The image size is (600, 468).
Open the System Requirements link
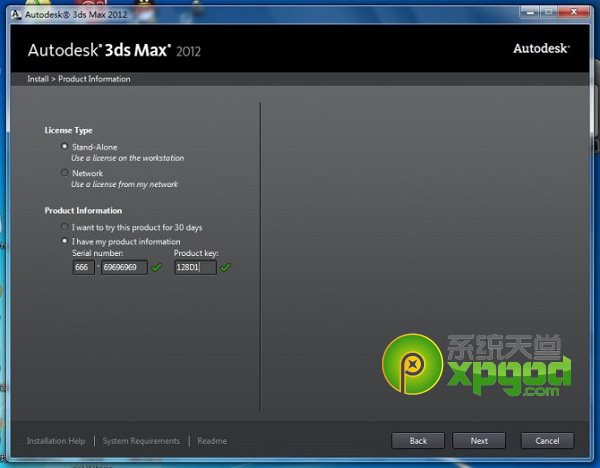141,441
